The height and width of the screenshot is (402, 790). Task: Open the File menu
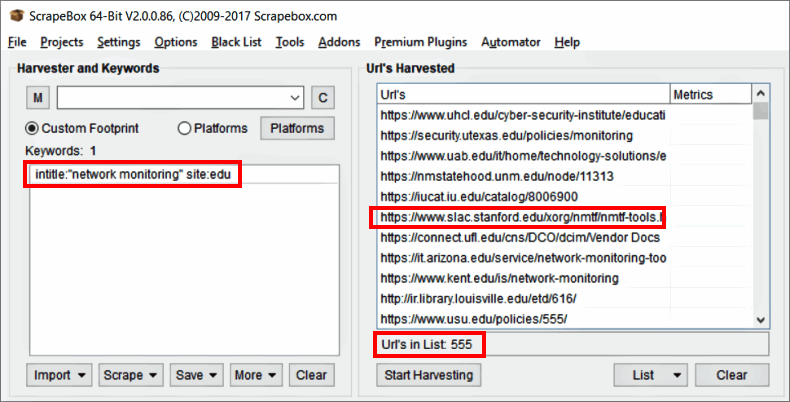click(17, 42)
